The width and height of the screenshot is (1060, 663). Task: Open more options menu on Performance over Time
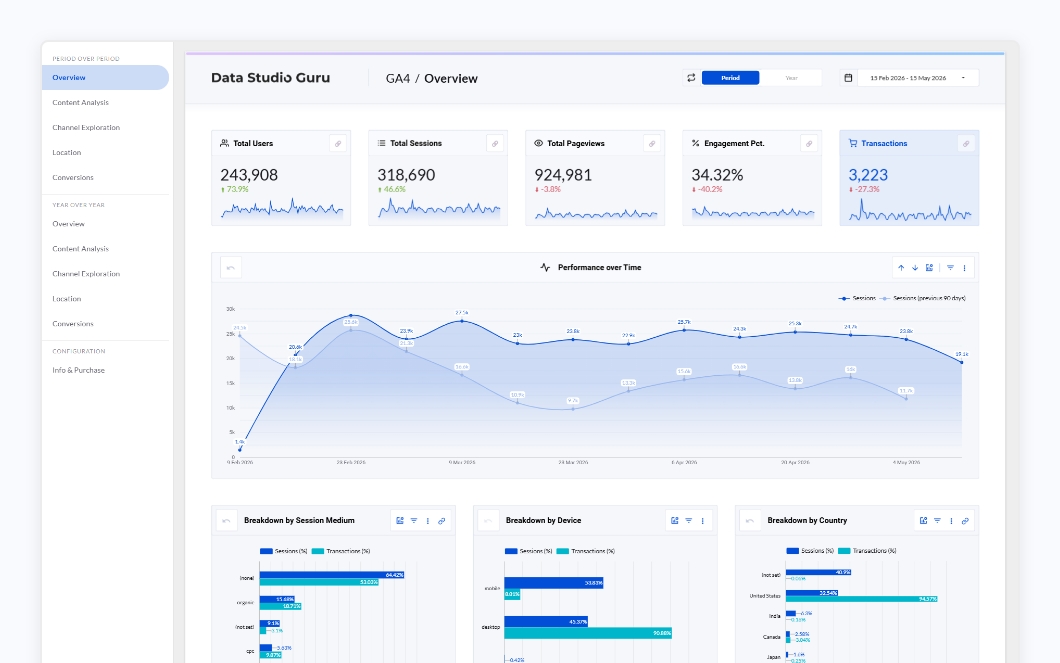(x=964, y=268)
